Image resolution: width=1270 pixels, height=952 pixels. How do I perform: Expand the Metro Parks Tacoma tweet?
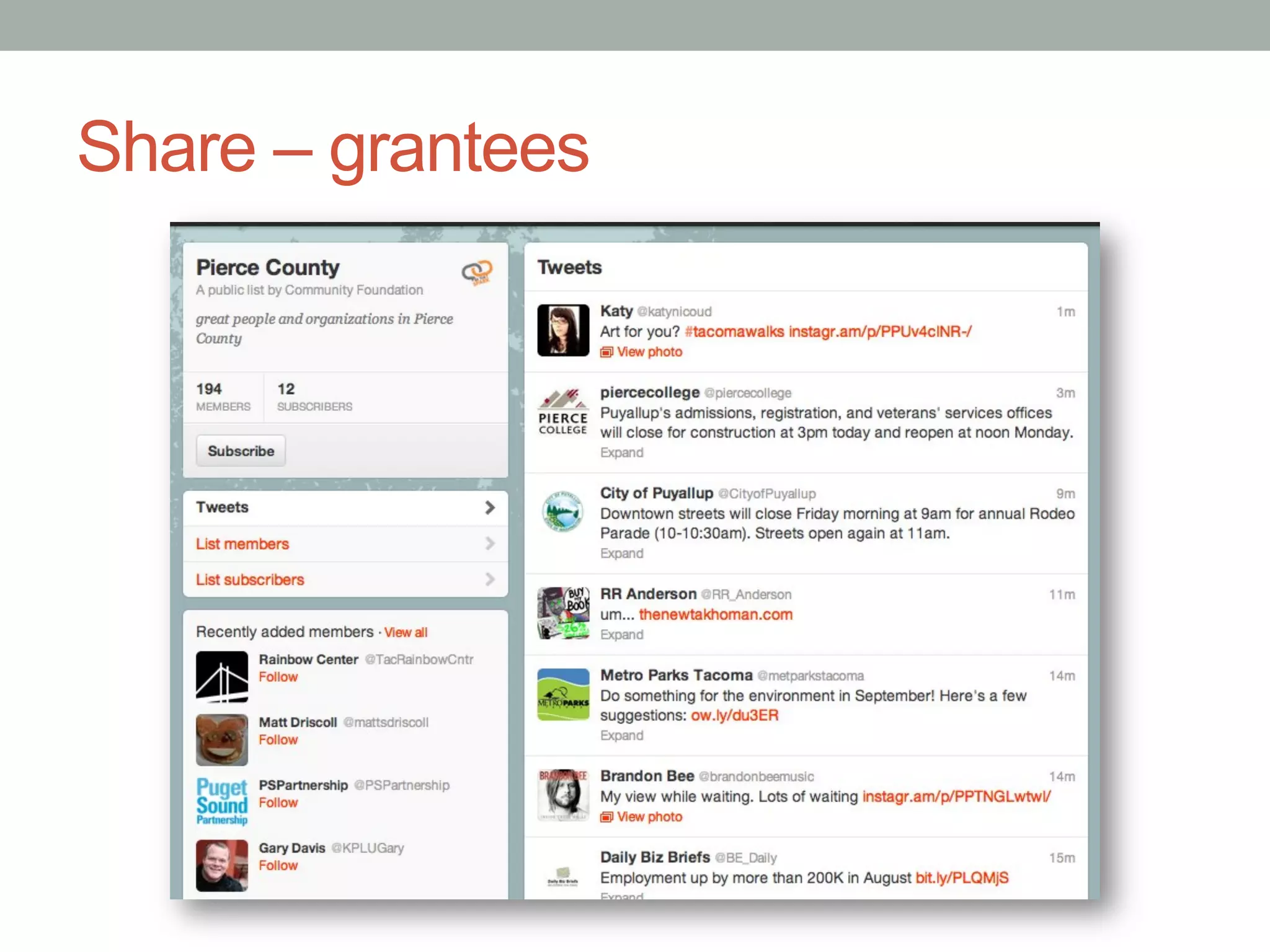coord(621,736)
